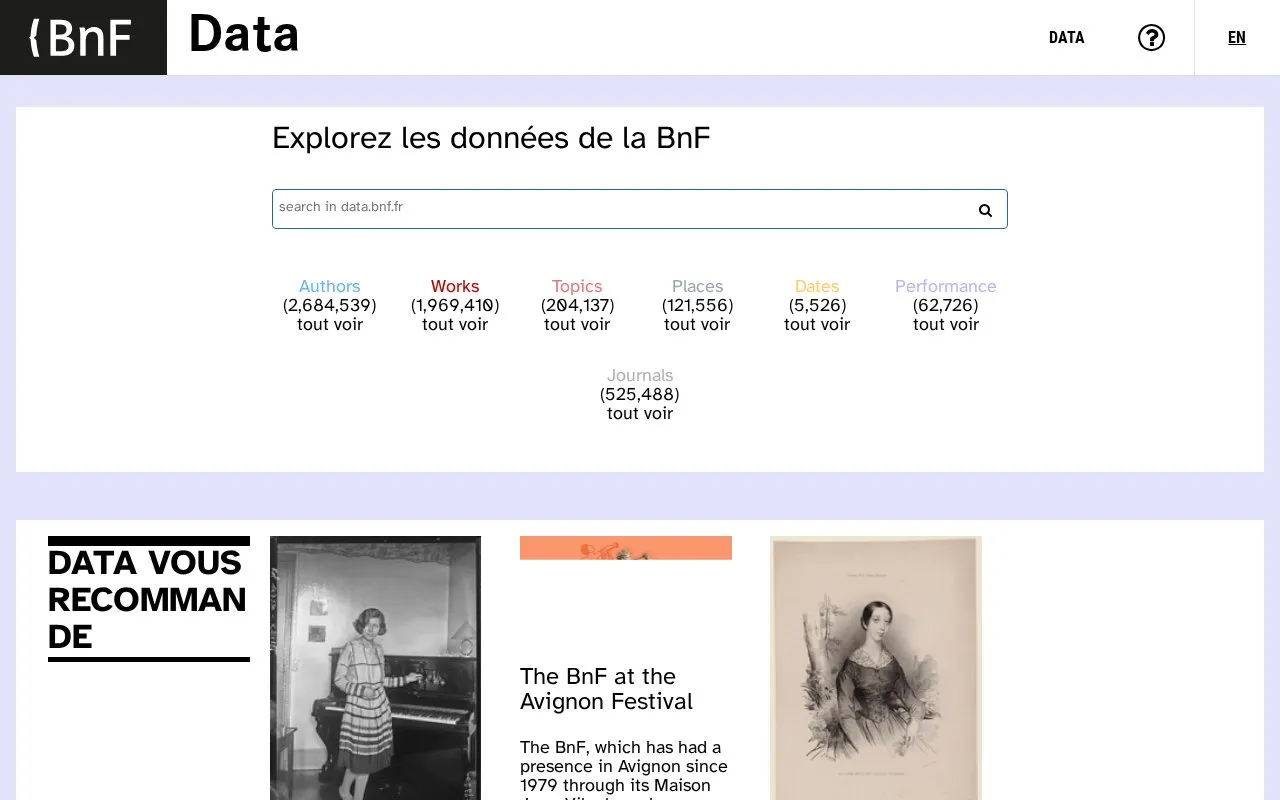
Task: Open the Authors category link
Action: click(x=329, y=286)
